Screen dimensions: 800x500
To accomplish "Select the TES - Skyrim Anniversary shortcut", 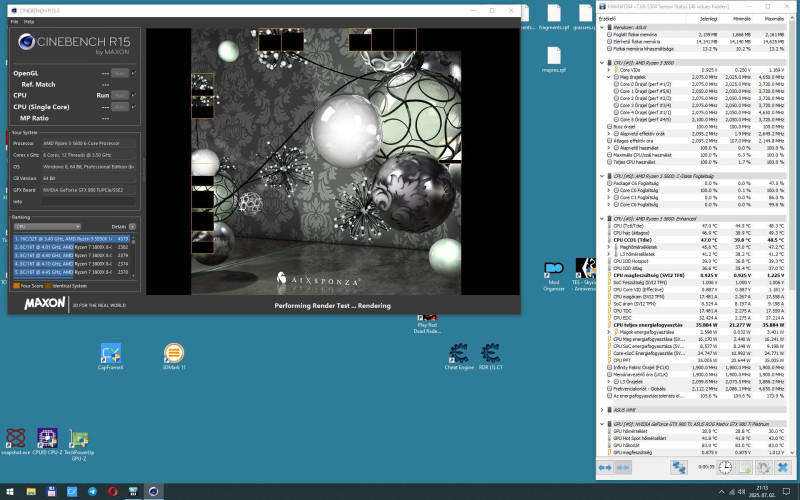I will pos(585,274).
